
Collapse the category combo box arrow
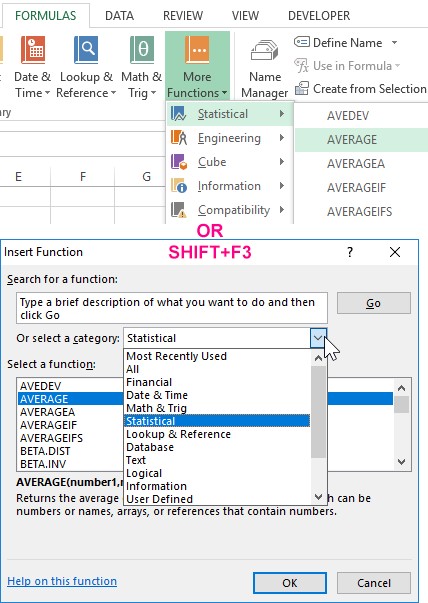[318, 338]
